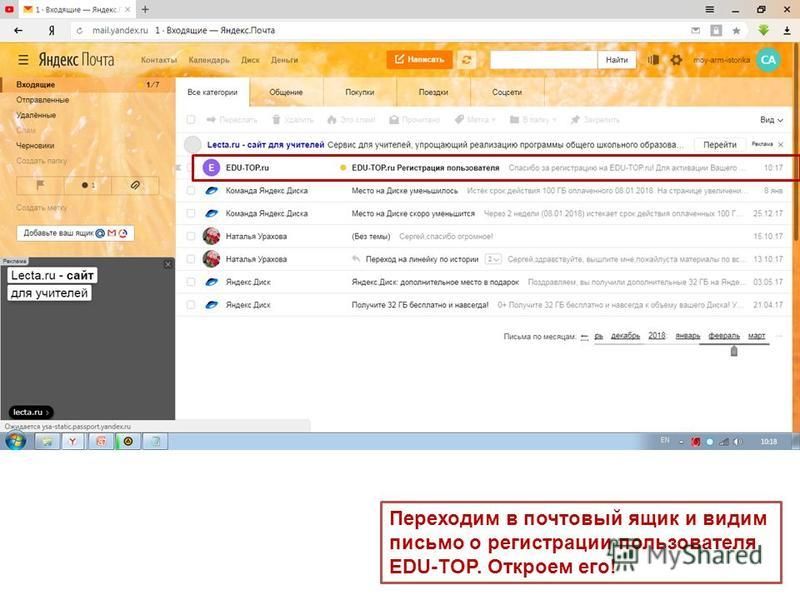Image resolution: width=800 pixels, height=600 pixels.
Task: Click the Написать compose button
Action: tap(419, 60)
